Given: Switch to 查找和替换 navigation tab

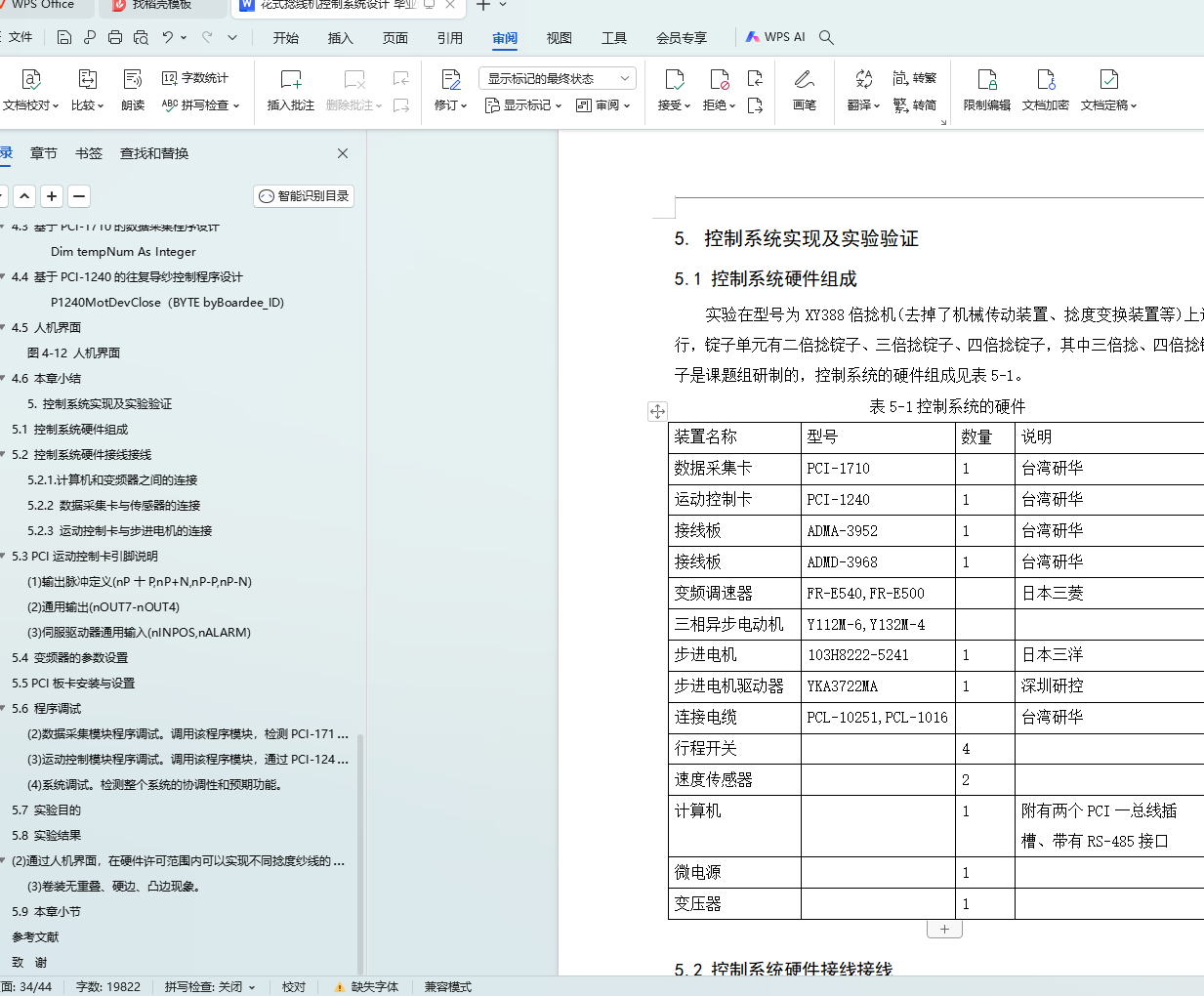Looking at the screenshot, I should point(154,153).
